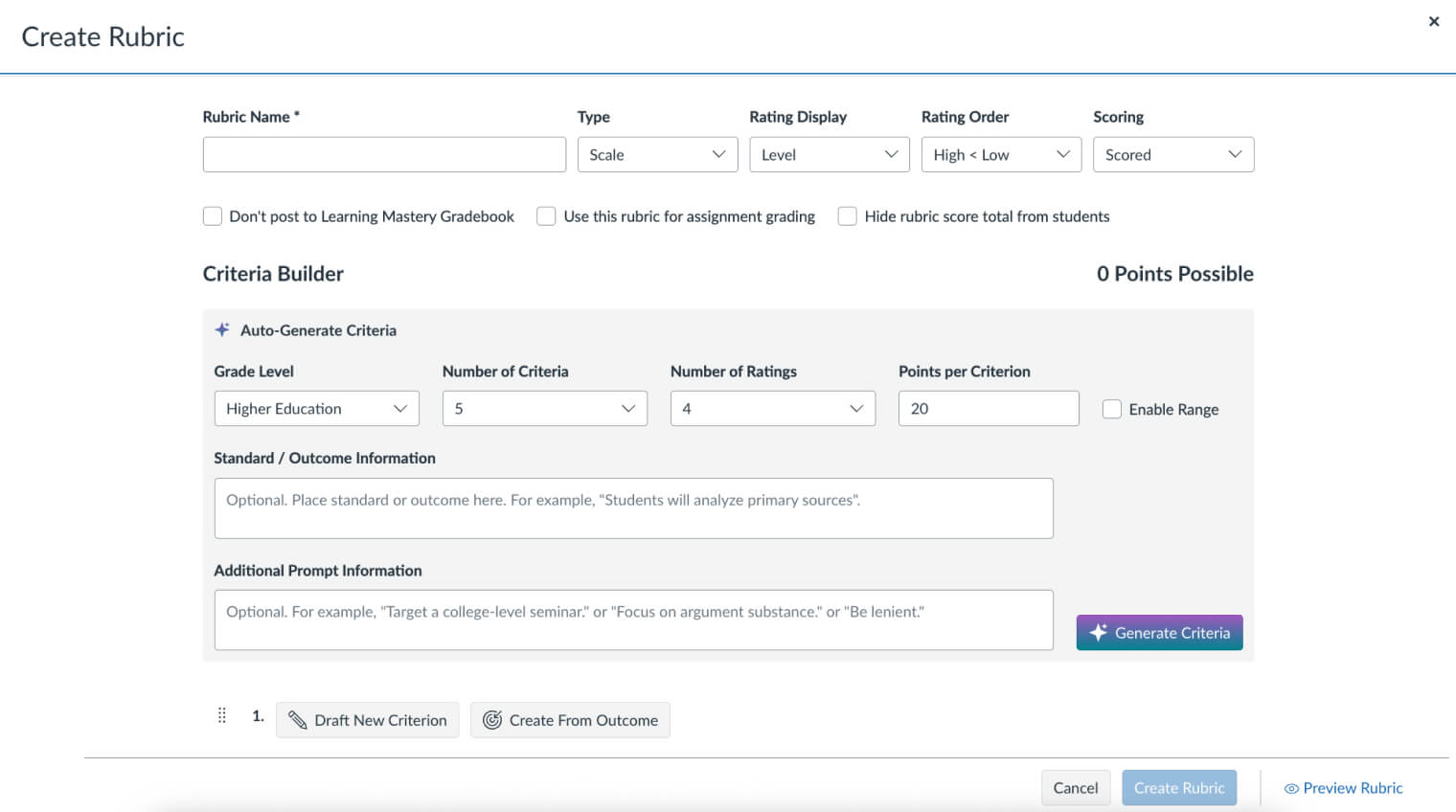
Task: Open the Number of Criteria dropdown
Action: tap(544, 409)
